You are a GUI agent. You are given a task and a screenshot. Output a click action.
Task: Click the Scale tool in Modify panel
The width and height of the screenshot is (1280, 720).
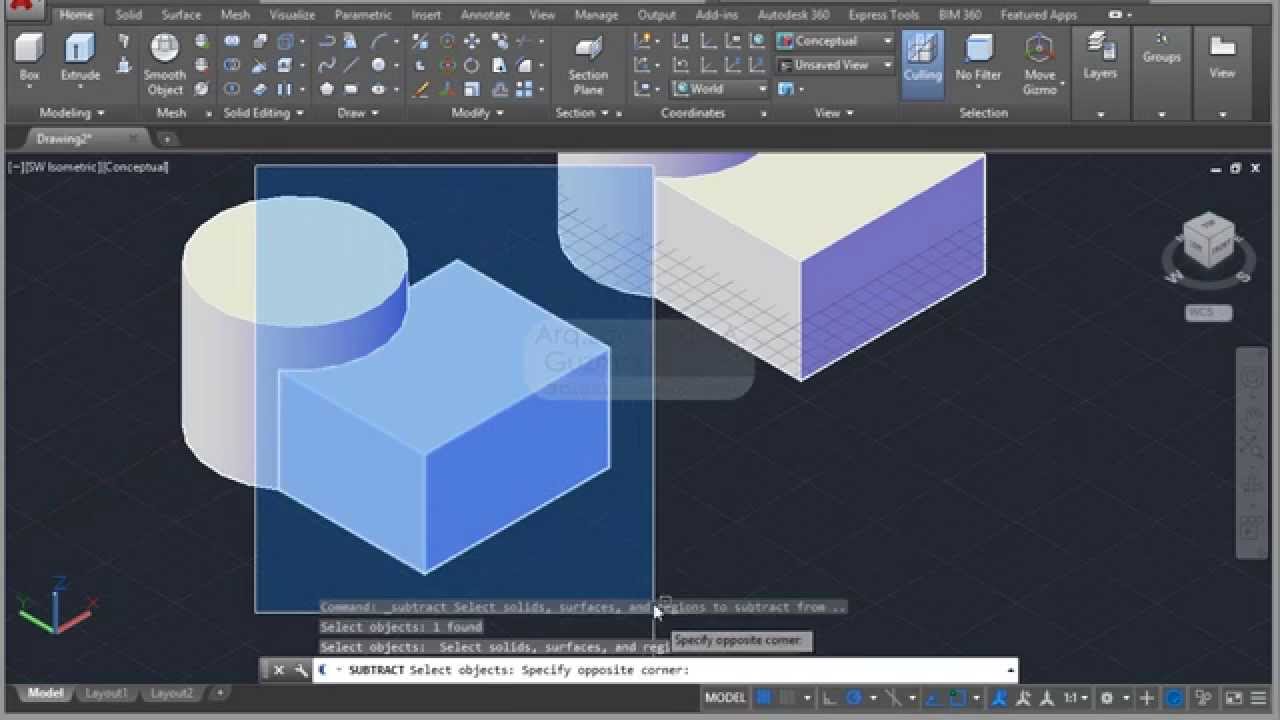[472, 89]
